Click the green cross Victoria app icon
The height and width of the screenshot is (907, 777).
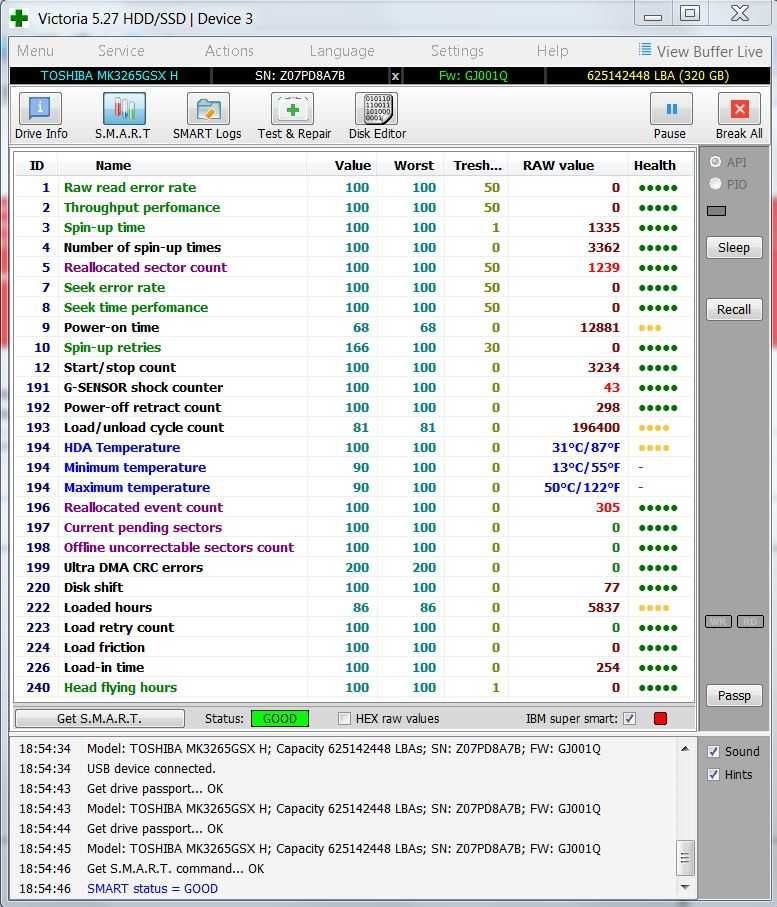pyautogui.click(x=19, y=19)
